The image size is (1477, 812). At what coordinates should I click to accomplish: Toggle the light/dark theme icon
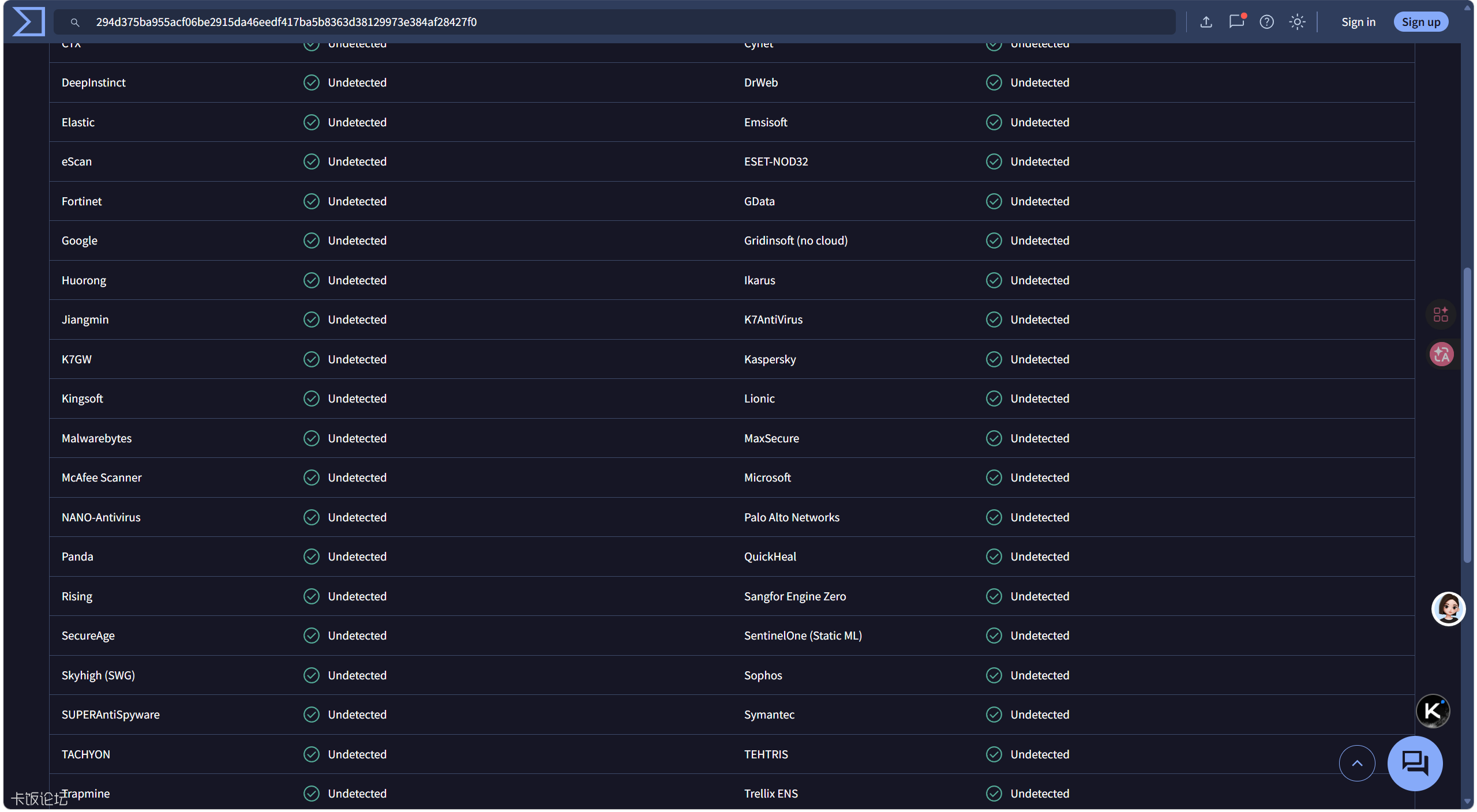tap(1297, 22)
